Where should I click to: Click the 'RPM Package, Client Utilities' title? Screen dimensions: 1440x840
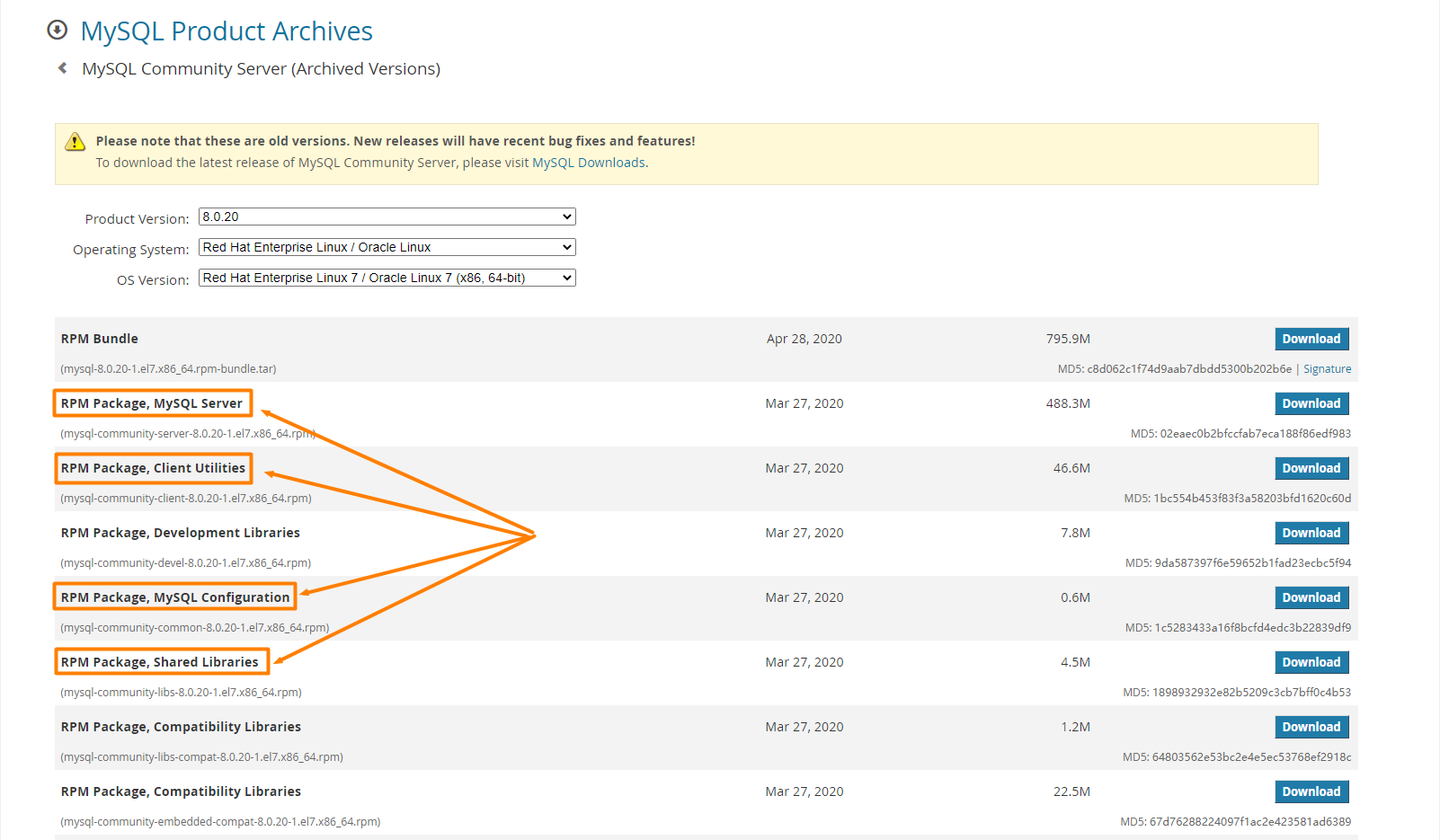(153, 468)
